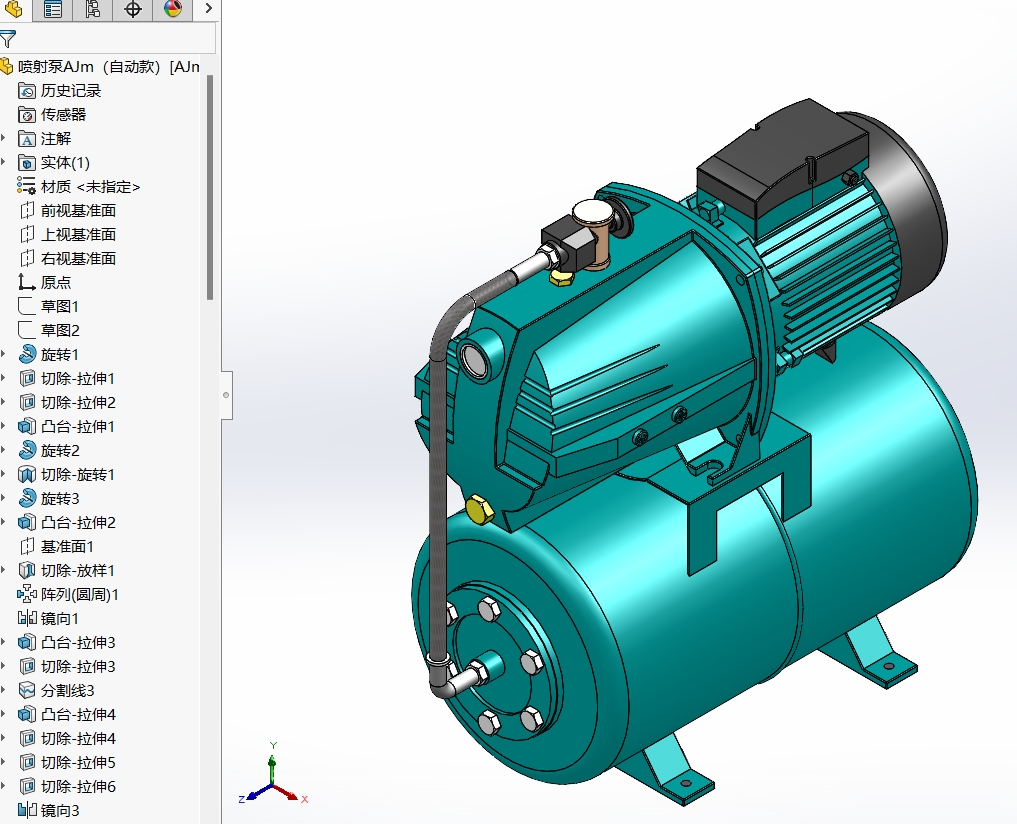Click the feature tree vertical scrollbar
This screenshot has width=1017, height=824.
209,188
